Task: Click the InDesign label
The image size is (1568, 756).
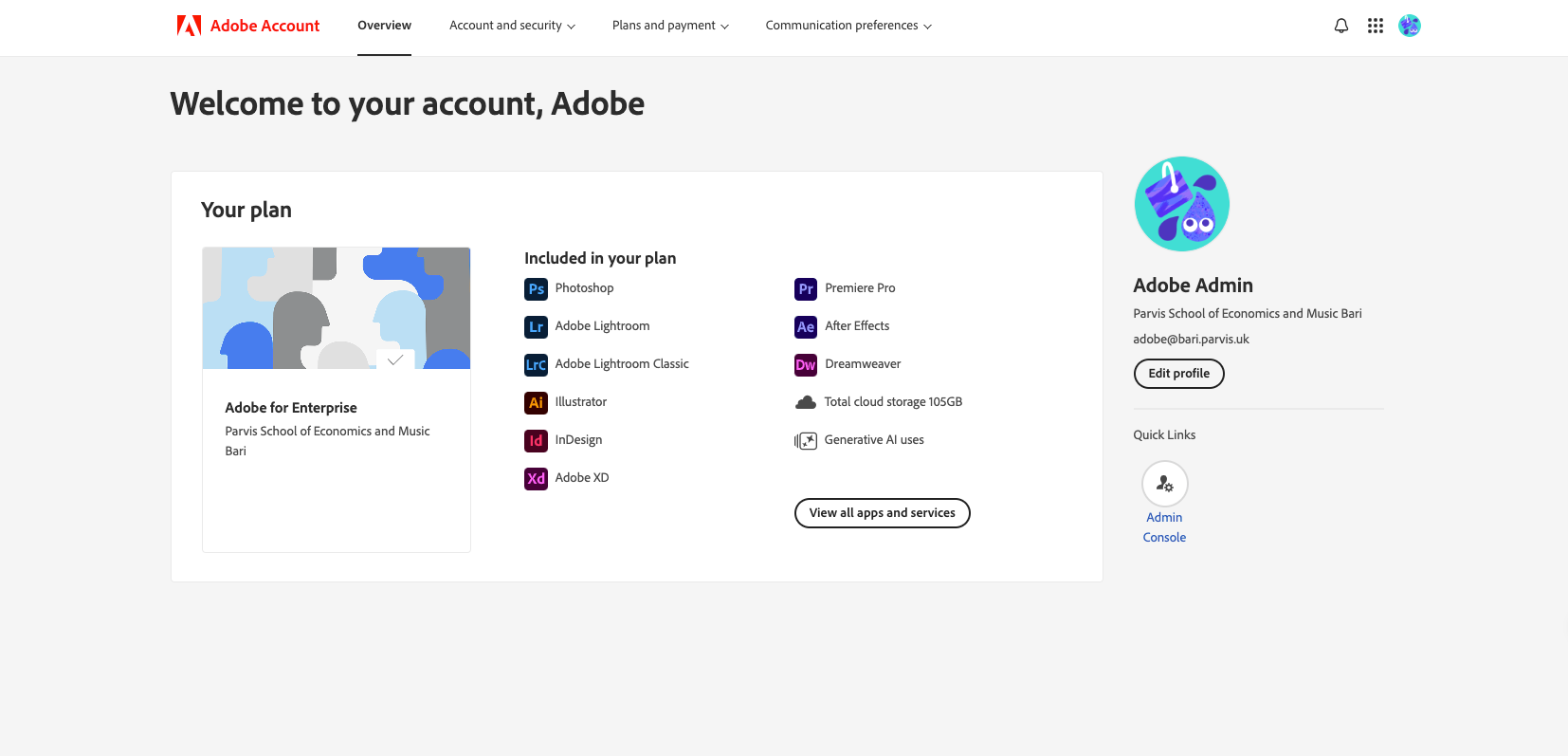Action: [578, 440]
